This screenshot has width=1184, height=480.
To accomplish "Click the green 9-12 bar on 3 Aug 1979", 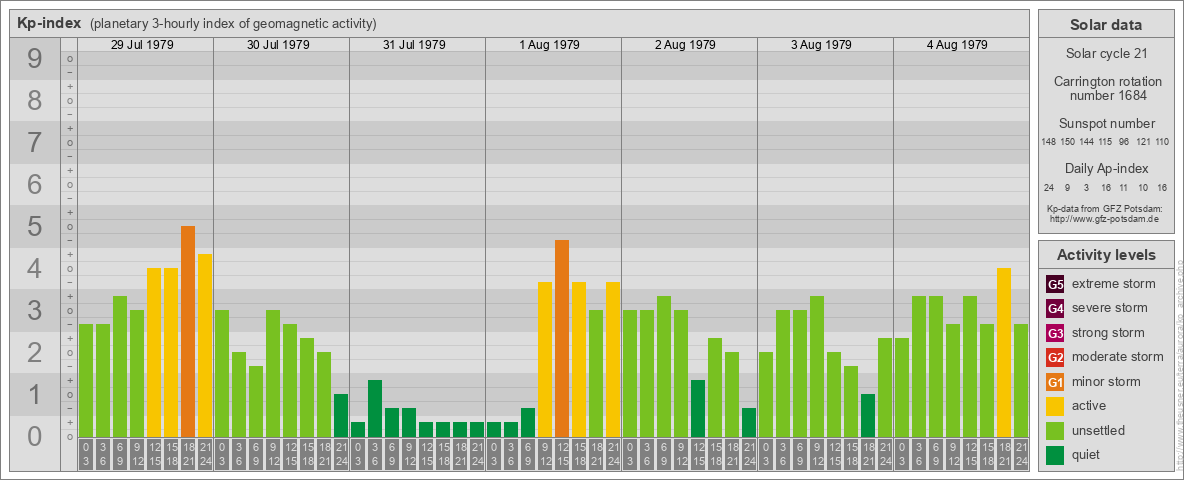I will point(816,367).
